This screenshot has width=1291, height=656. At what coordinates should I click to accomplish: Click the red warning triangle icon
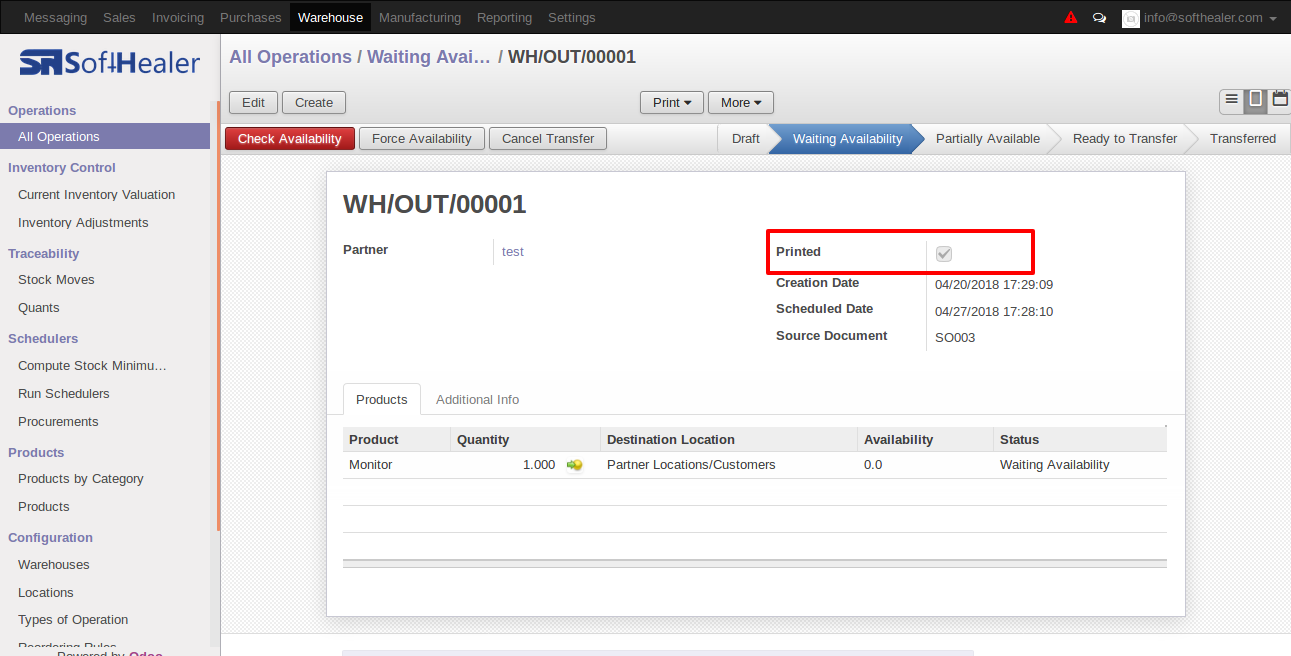pos(1071,17)
